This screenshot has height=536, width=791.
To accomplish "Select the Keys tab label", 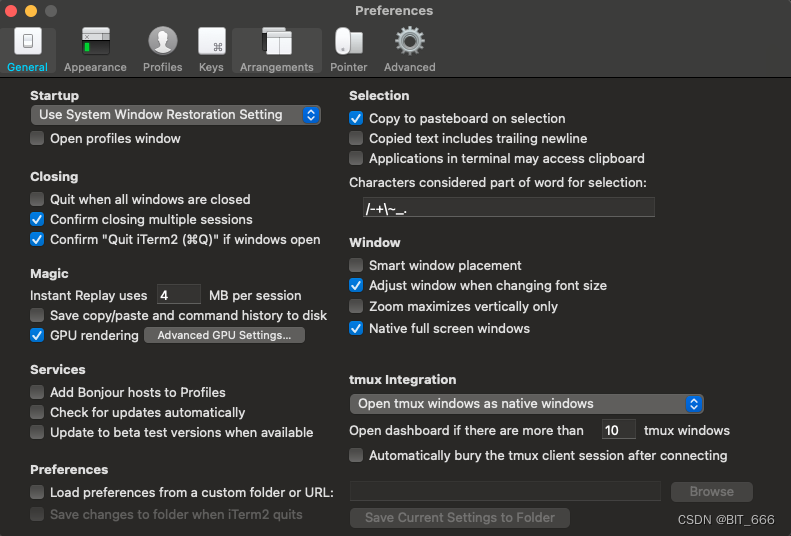I will coord(211,67).
